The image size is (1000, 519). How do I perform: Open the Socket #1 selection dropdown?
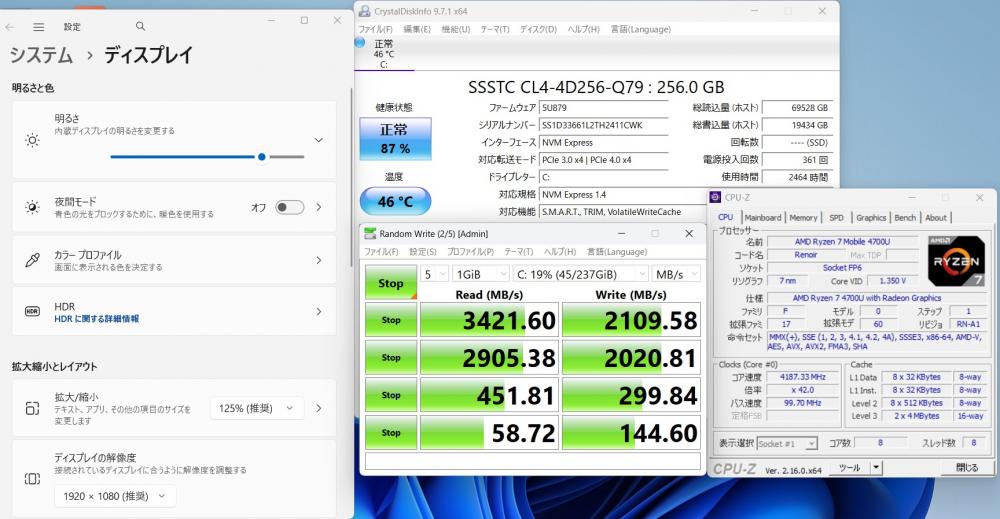point(786,443)
